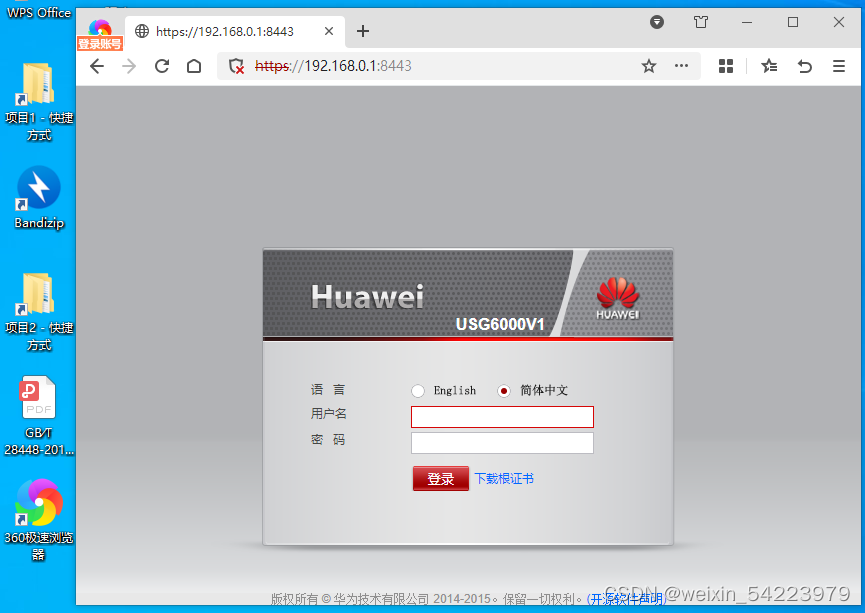Open the address bar three-dots menu
The width and height of the screenshot is (865, 613).
(681, 66)
